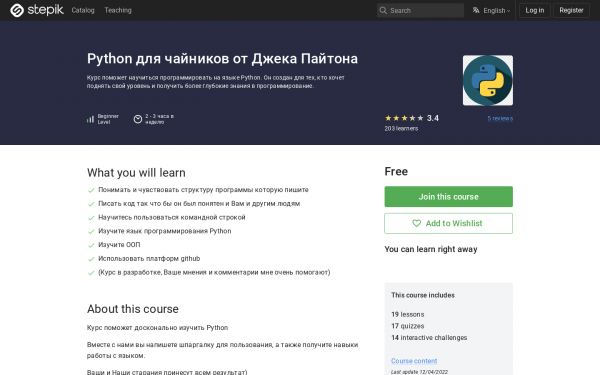Click the 203 learners text
This screenshot has height=375, width=600.
(401, 129)
